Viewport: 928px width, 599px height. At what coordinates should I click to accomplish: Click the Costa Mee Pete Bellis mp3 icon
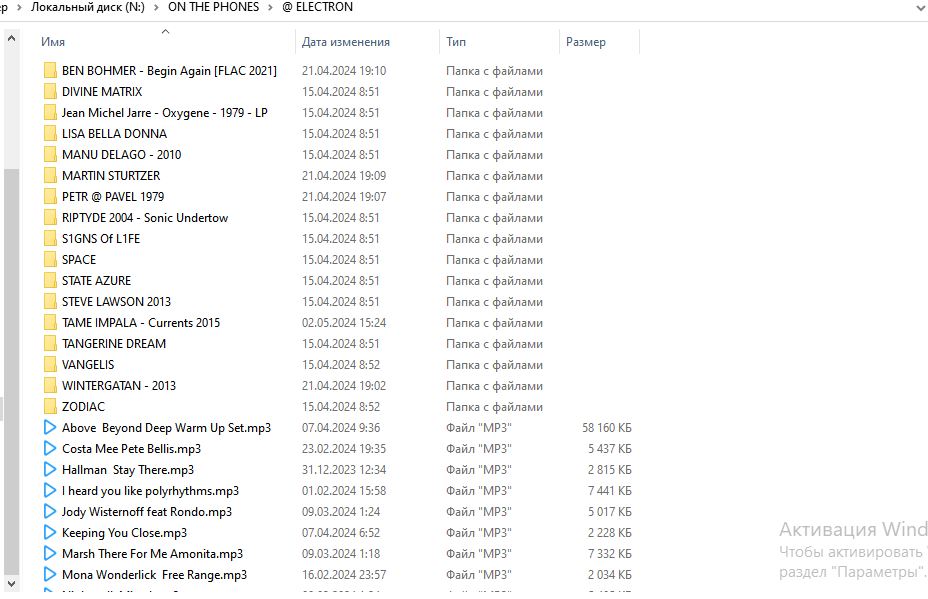coord(50,449)
